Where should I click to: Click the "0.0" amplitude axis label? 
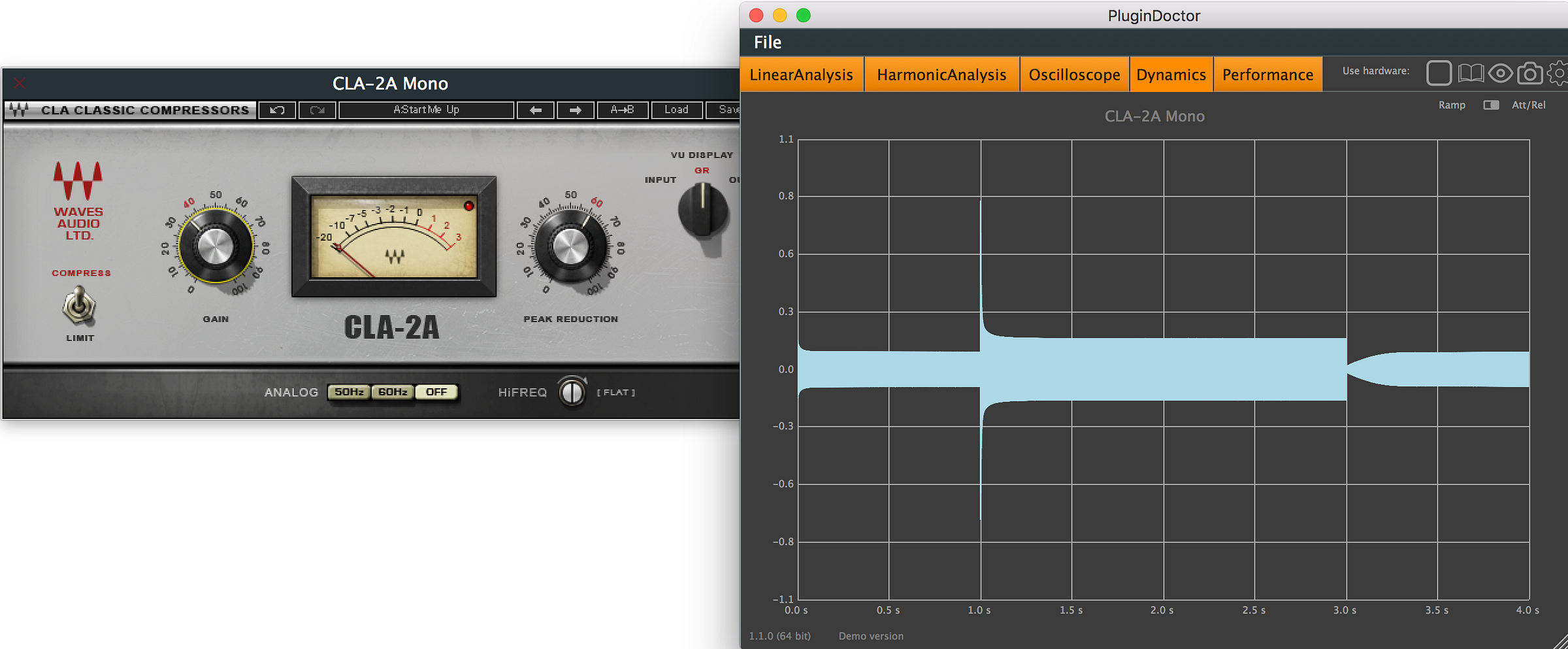click(x=785, y=369)
